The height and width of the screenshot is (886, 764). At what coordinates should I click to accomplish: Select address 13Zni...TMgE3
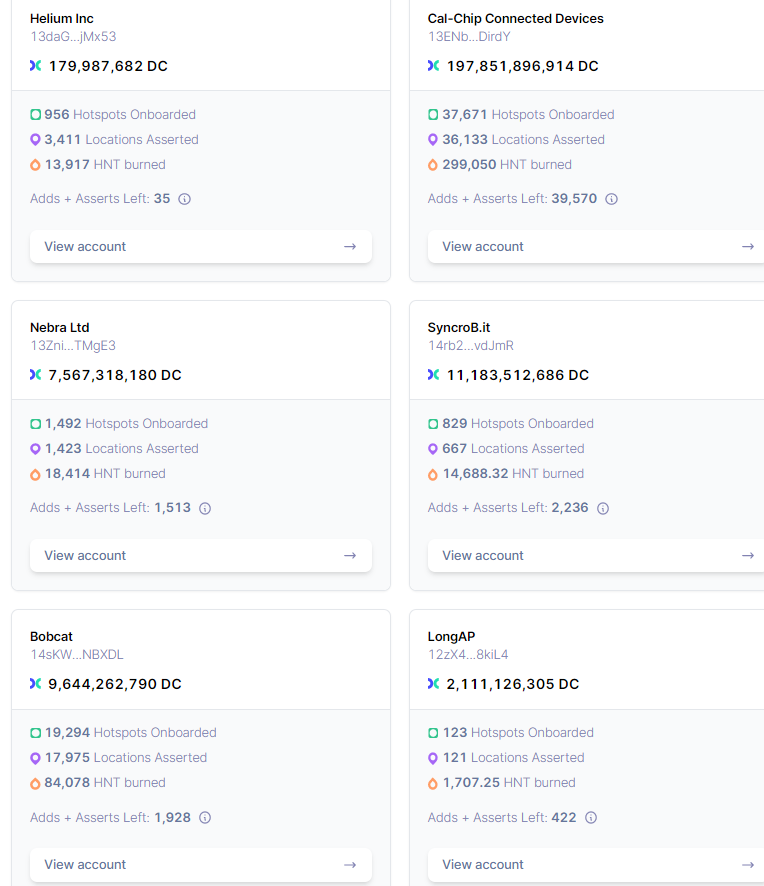pos(73,346)
